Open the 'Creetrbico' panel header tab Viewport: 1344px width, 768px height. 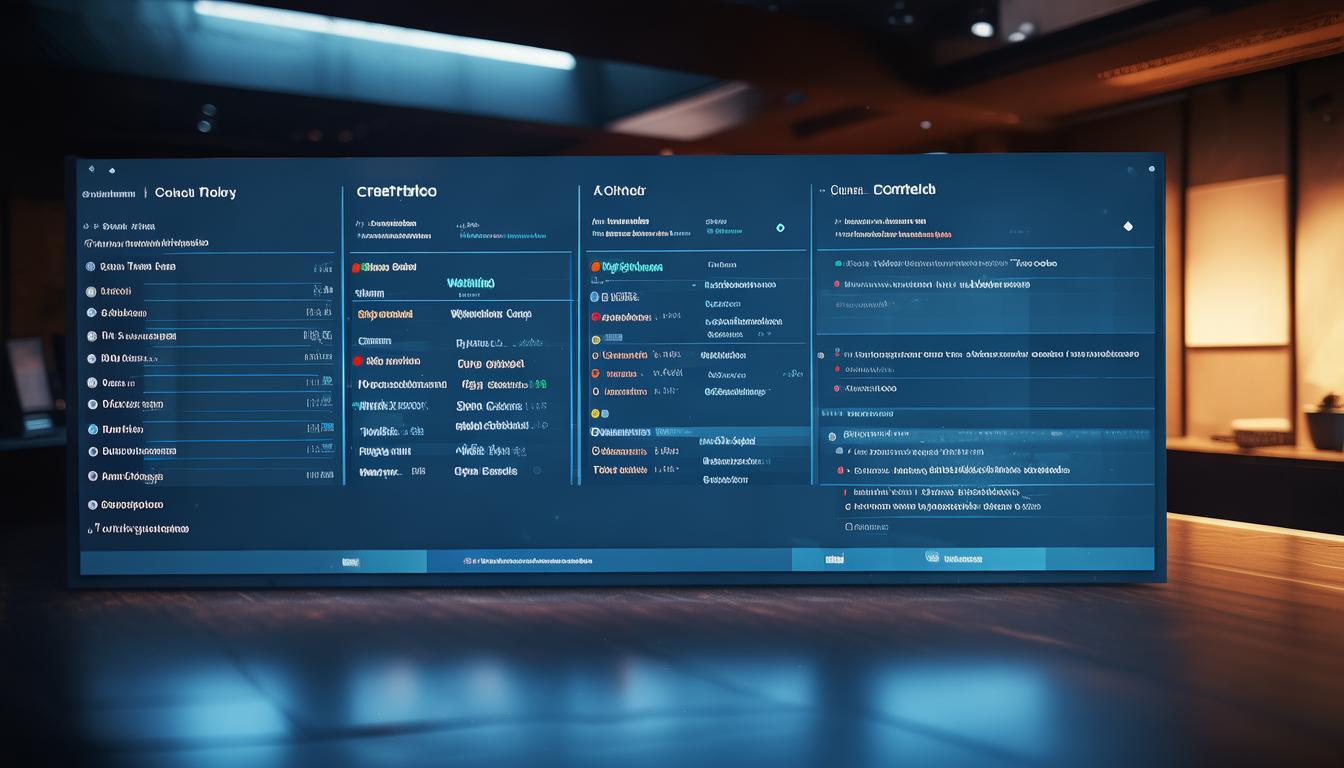pyautogui.click(x=396, y=191)
